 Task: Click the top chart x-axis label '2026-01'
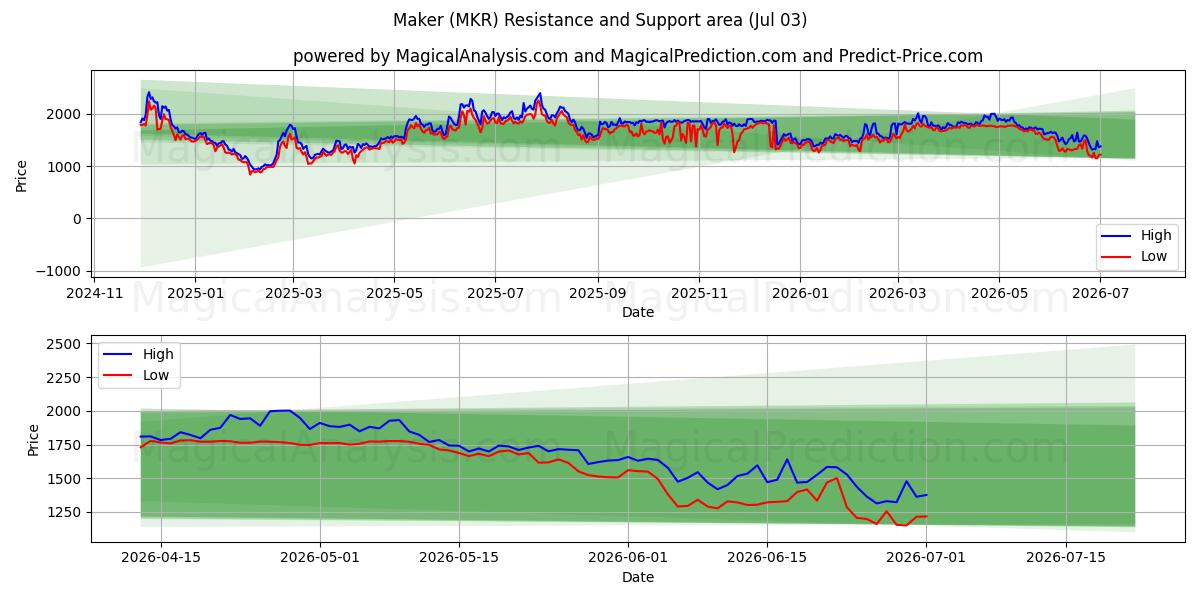click(800, 293)
